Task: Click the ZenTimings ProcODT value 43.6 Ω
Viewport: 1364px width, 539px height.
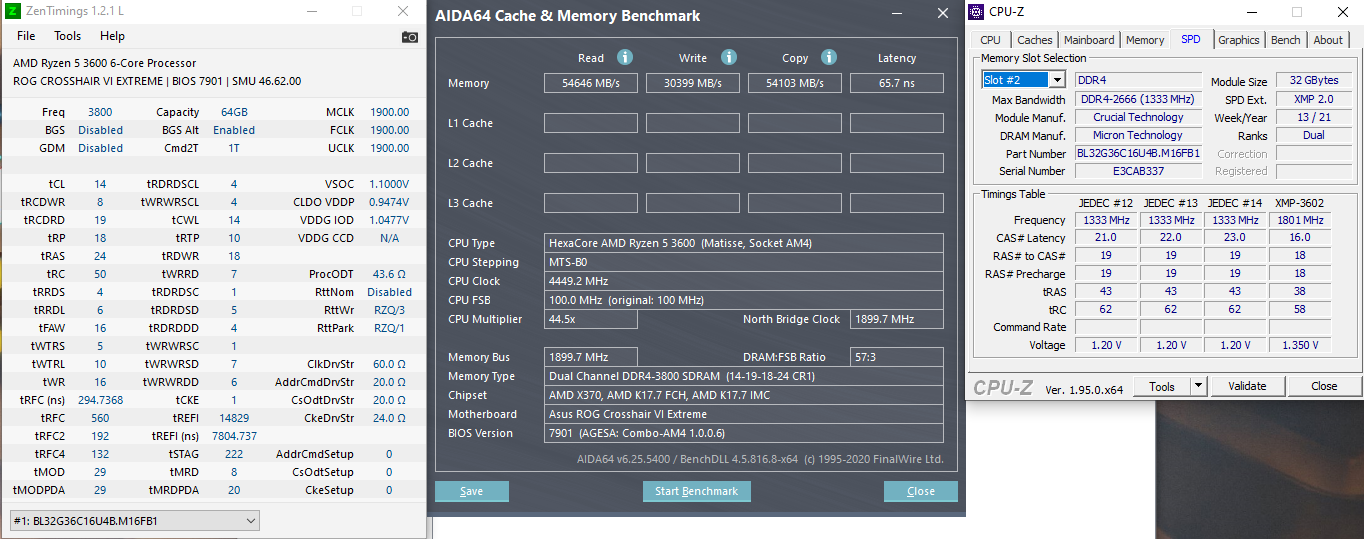Action: coord(389,274)
